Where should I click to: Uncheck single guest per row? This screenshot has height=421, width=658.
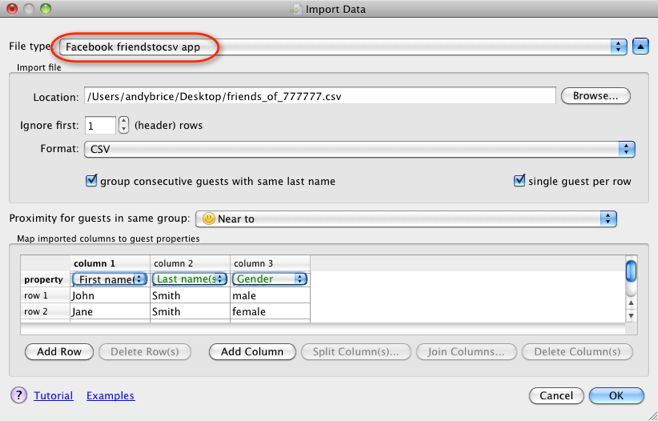coord(519,181)
